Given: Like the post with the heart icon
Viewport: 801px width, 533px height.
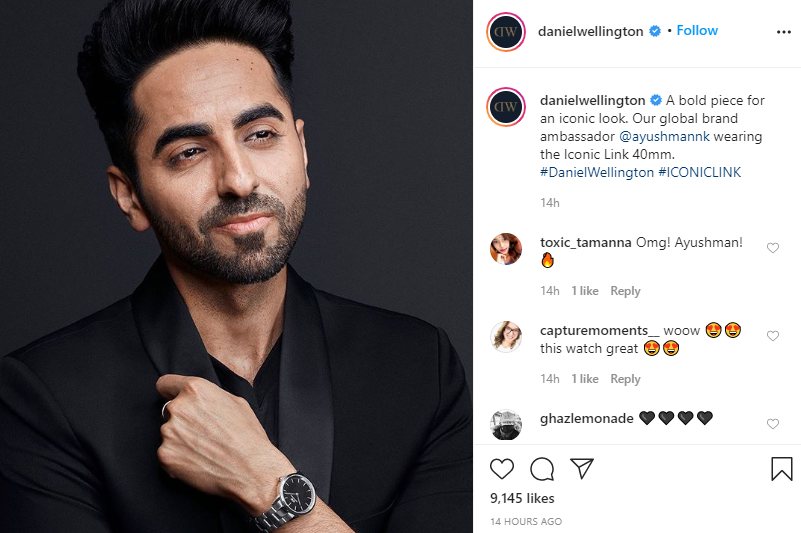Looking at the screenshot, I should click(x=502, y=469).
